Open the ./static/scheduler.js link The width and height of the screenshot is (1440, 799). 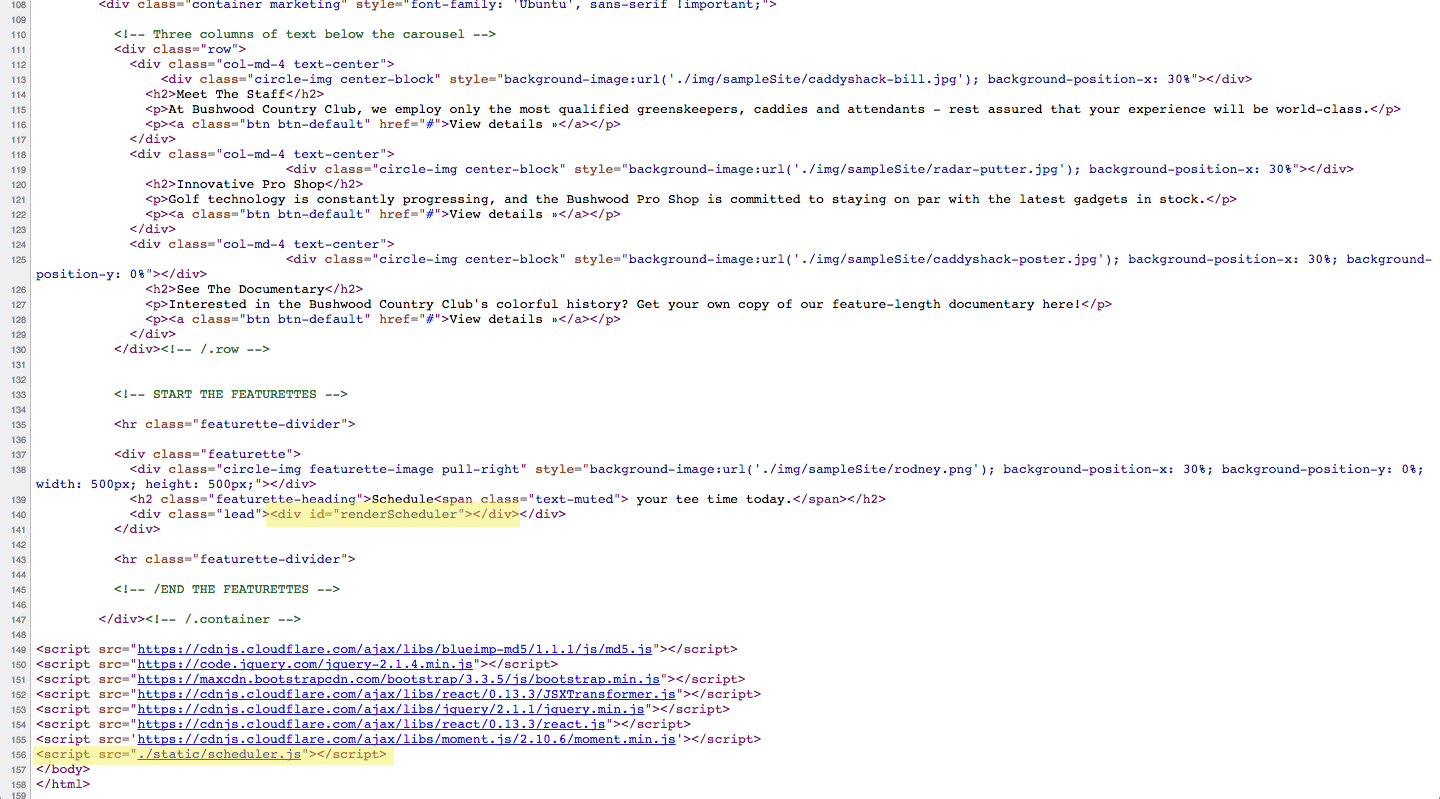(x=219, y=754)
